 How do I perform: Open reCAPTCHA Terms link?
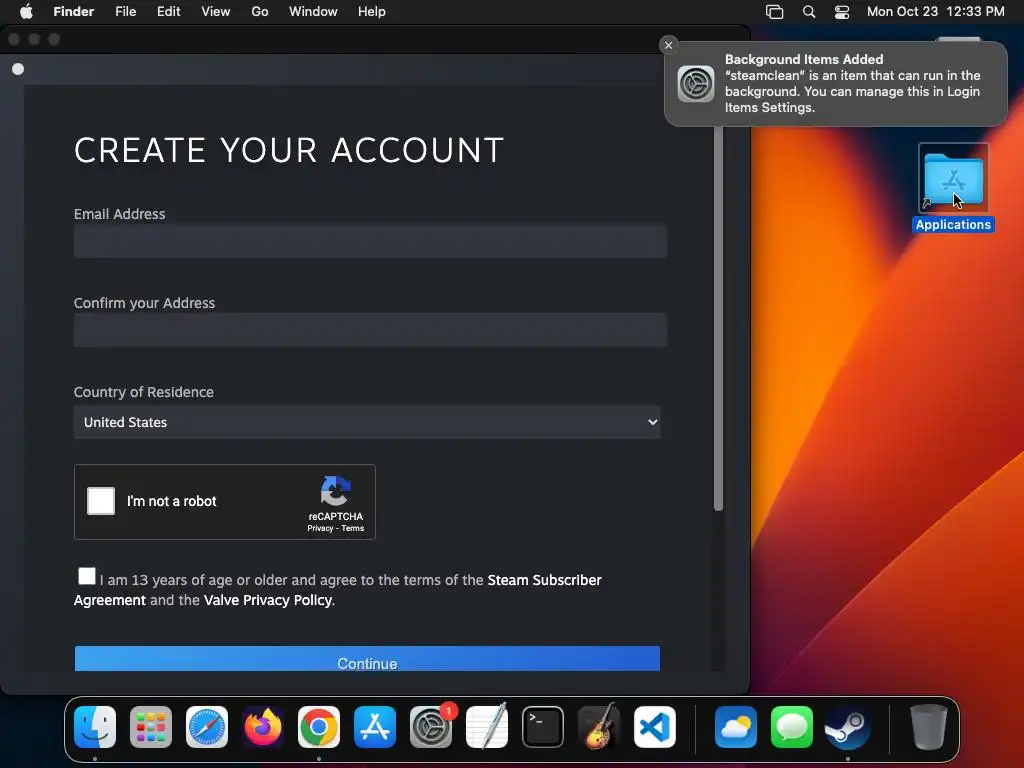point(353,528)
